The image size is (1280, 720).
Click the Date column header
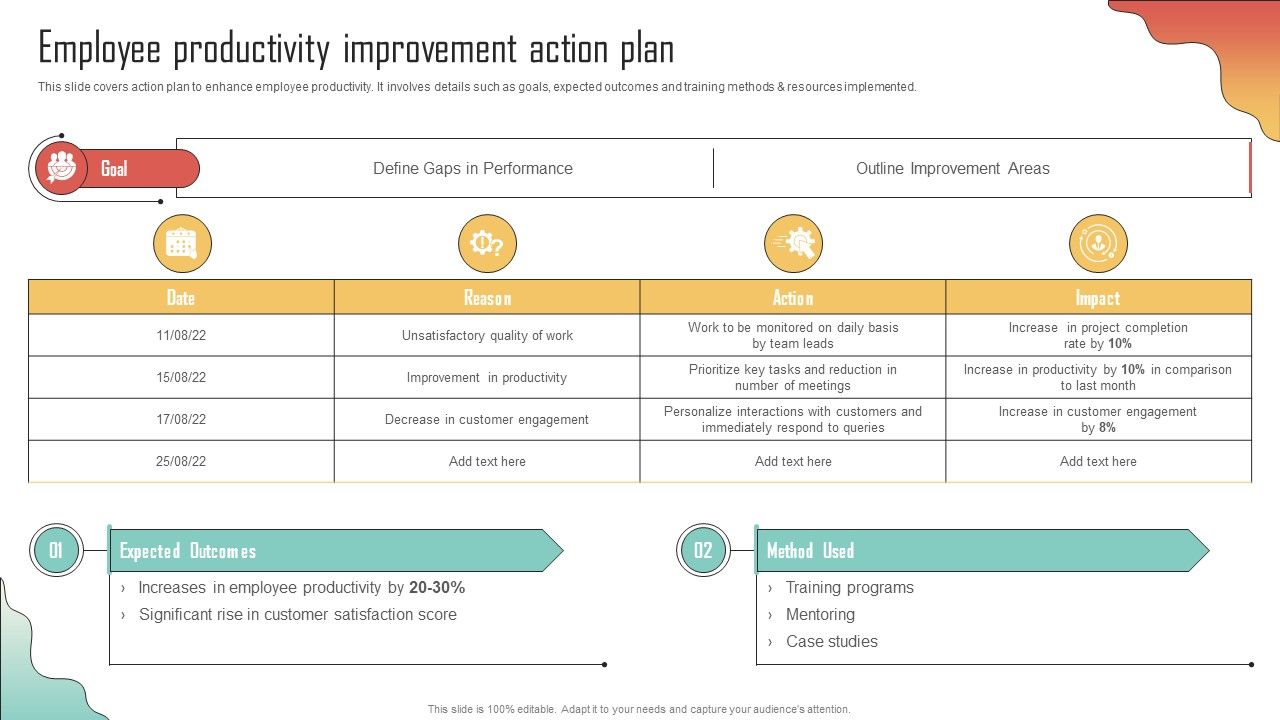[181, 298]
